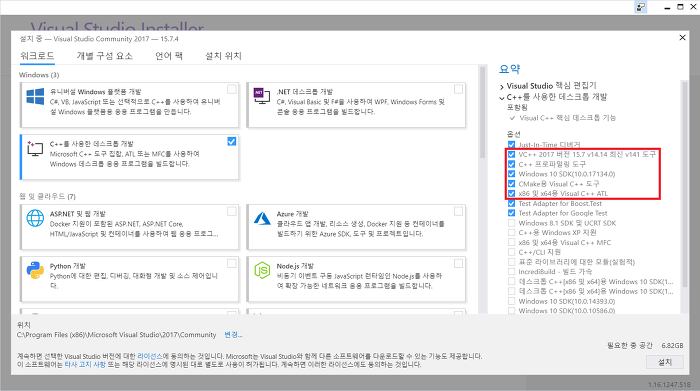
Task: Uncheck Windows 10 SDK (10.0.17134.0) option
Action: click(512, 174)
